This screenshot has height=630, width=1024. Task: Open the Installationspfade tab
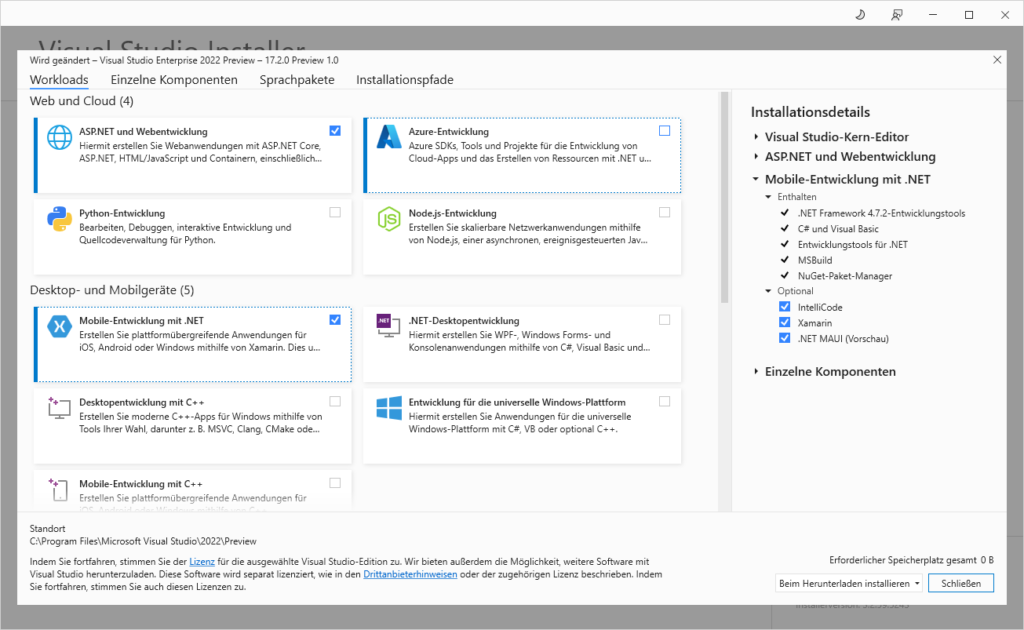404,80
